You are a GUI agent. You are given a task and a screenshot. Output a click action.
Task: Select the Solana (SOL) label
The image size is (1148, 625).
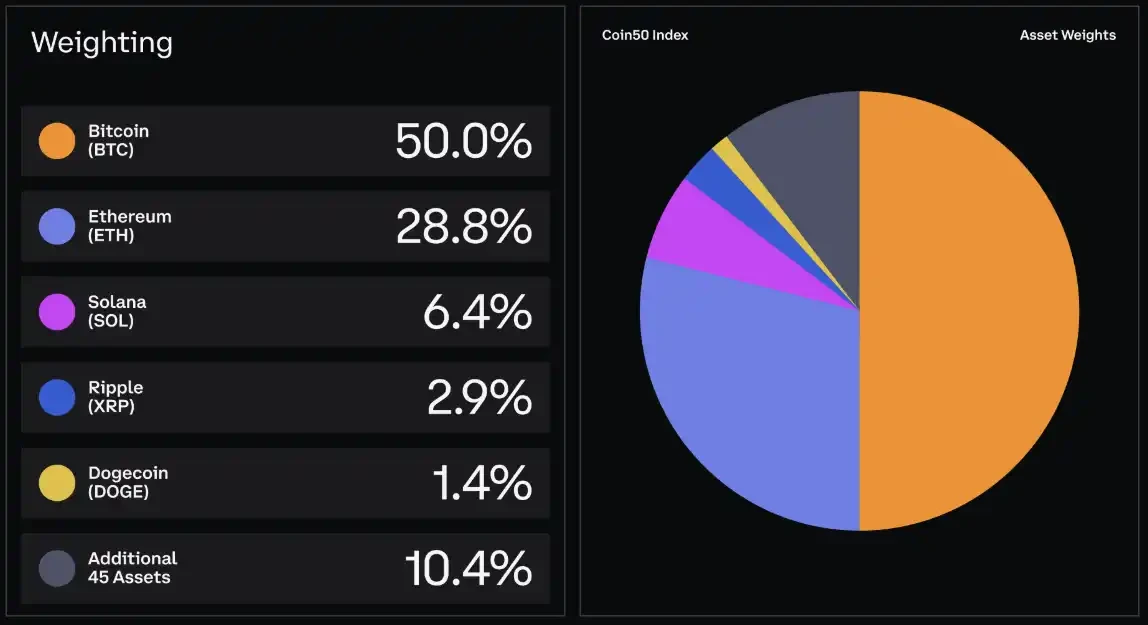pyautogui.click(x=116, y=312)
